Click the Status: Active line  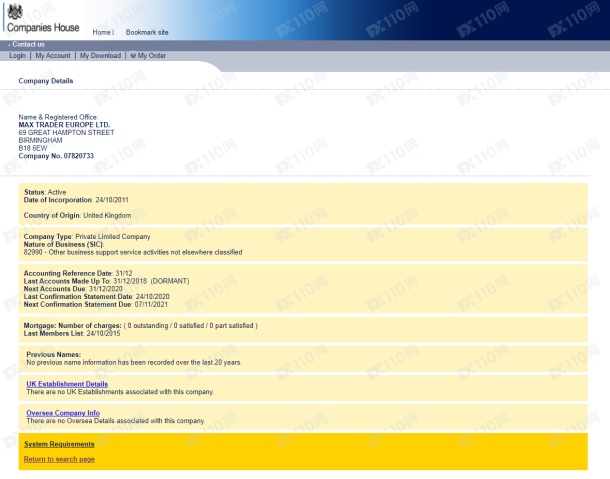tap(45, 191)
